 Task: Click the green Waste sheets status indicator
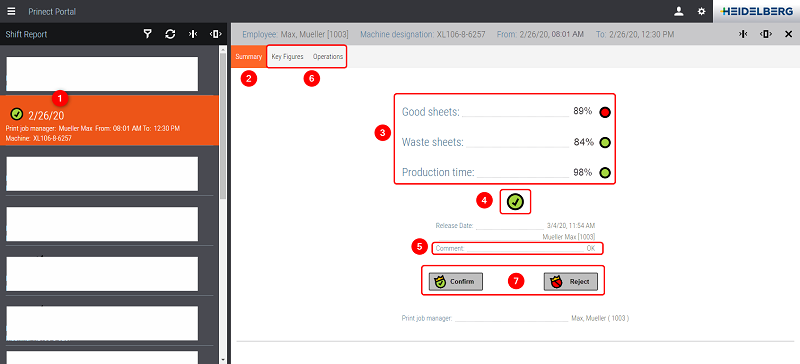[x=605, y=142]
